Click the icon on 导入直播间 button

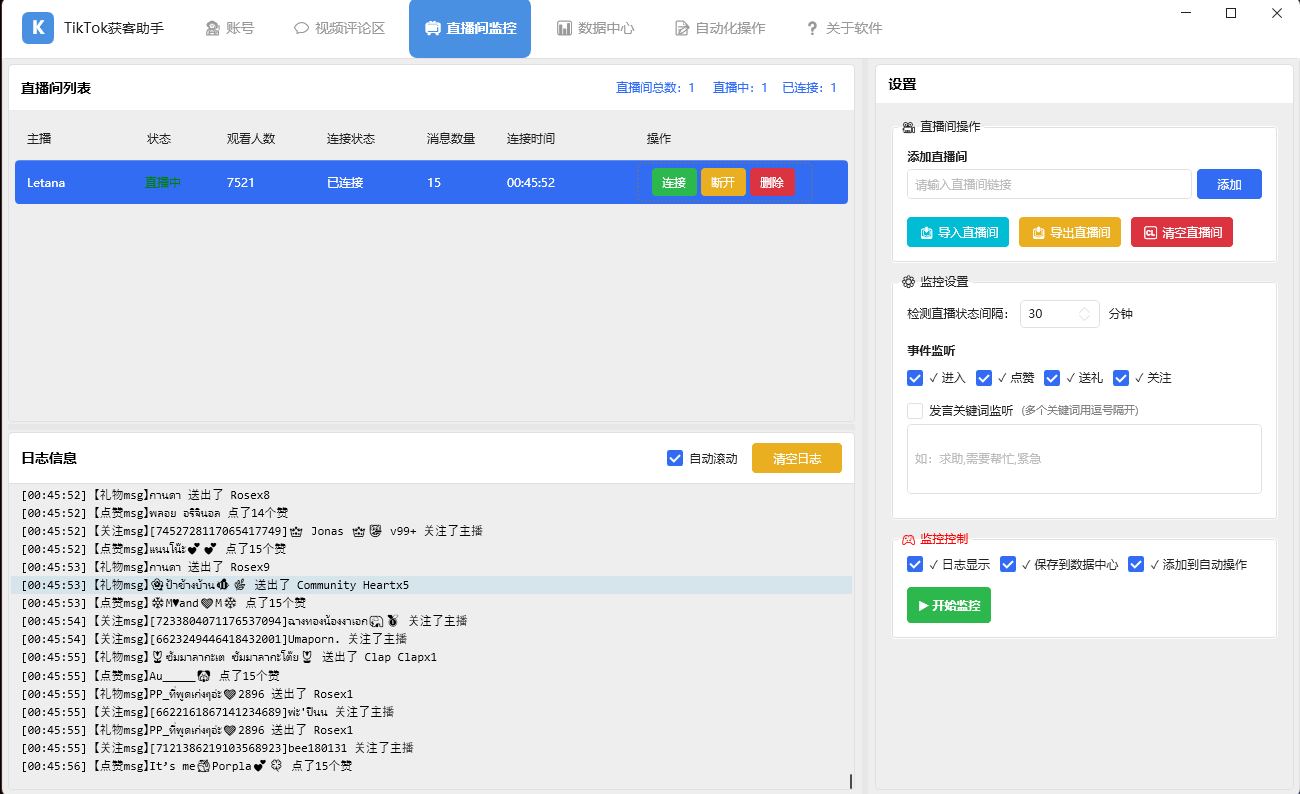pyautogui.click(x=926, y=232)
